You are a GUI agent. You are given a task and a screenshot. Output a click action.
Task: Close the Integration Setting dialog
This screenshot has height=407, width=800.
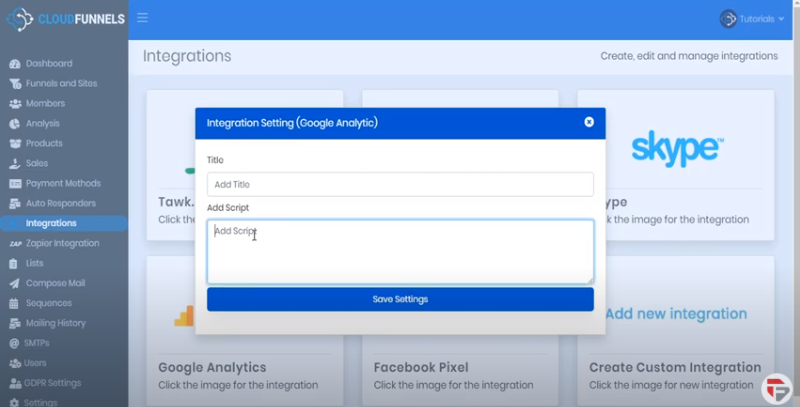(589, 122)
